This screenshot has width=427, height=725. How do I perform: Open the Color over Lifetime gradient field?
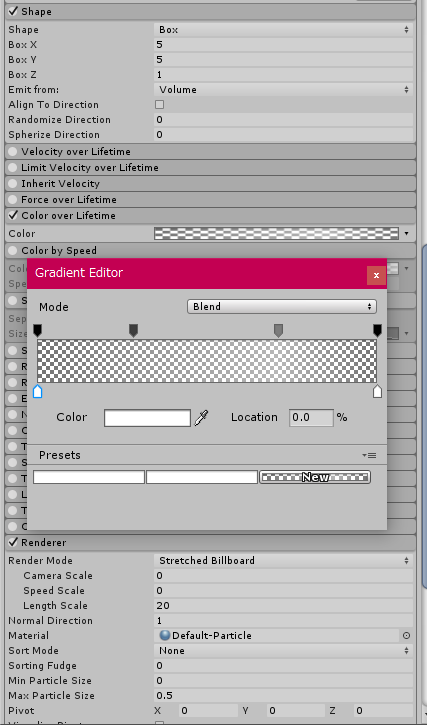coord(276,233)
